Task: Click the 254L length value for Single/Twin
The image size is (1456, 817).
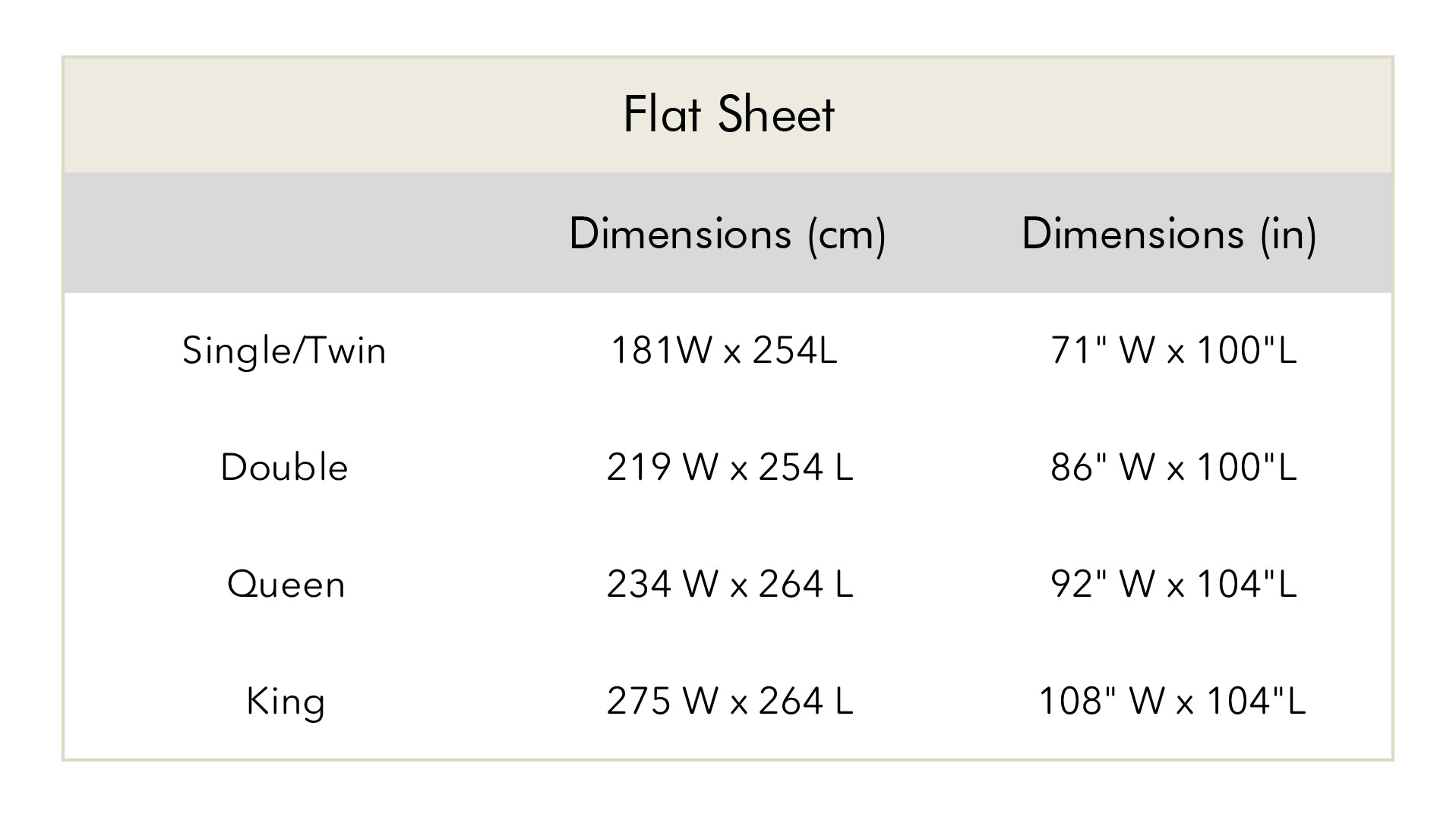Action: tap(794, 351)
